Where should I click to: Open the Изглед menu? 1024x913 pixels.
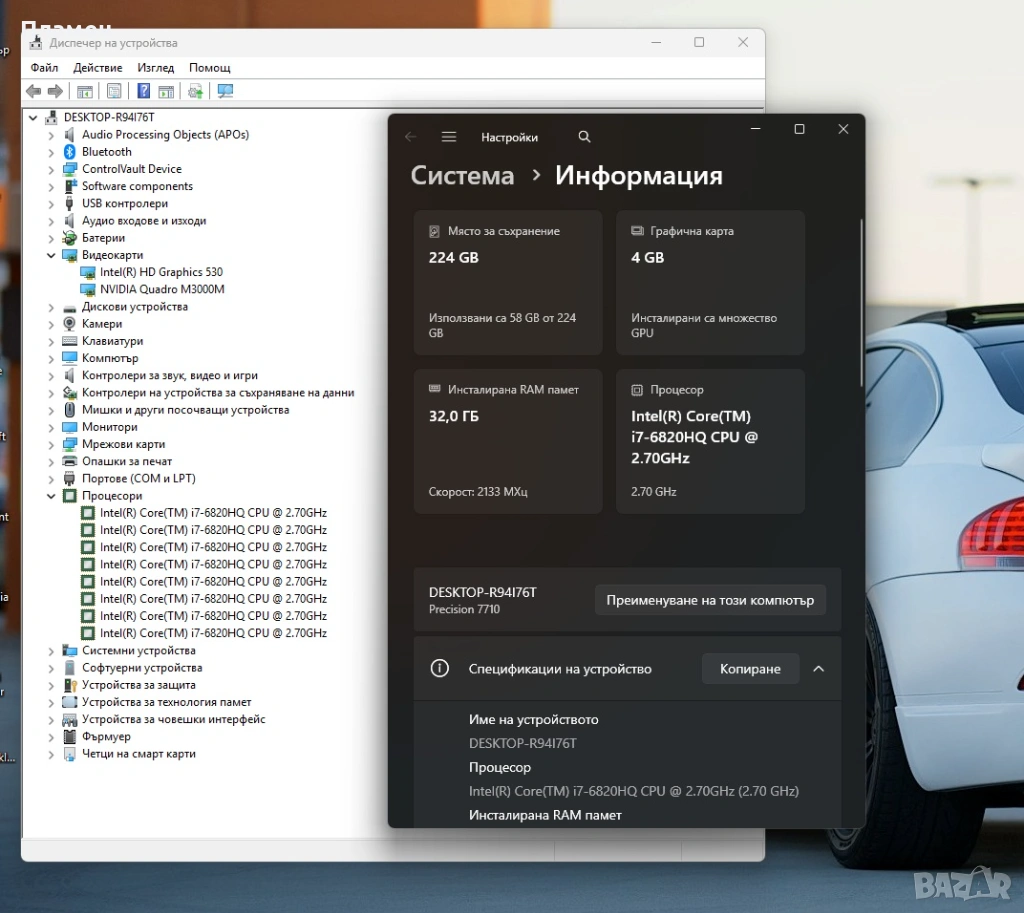point(156,68)
